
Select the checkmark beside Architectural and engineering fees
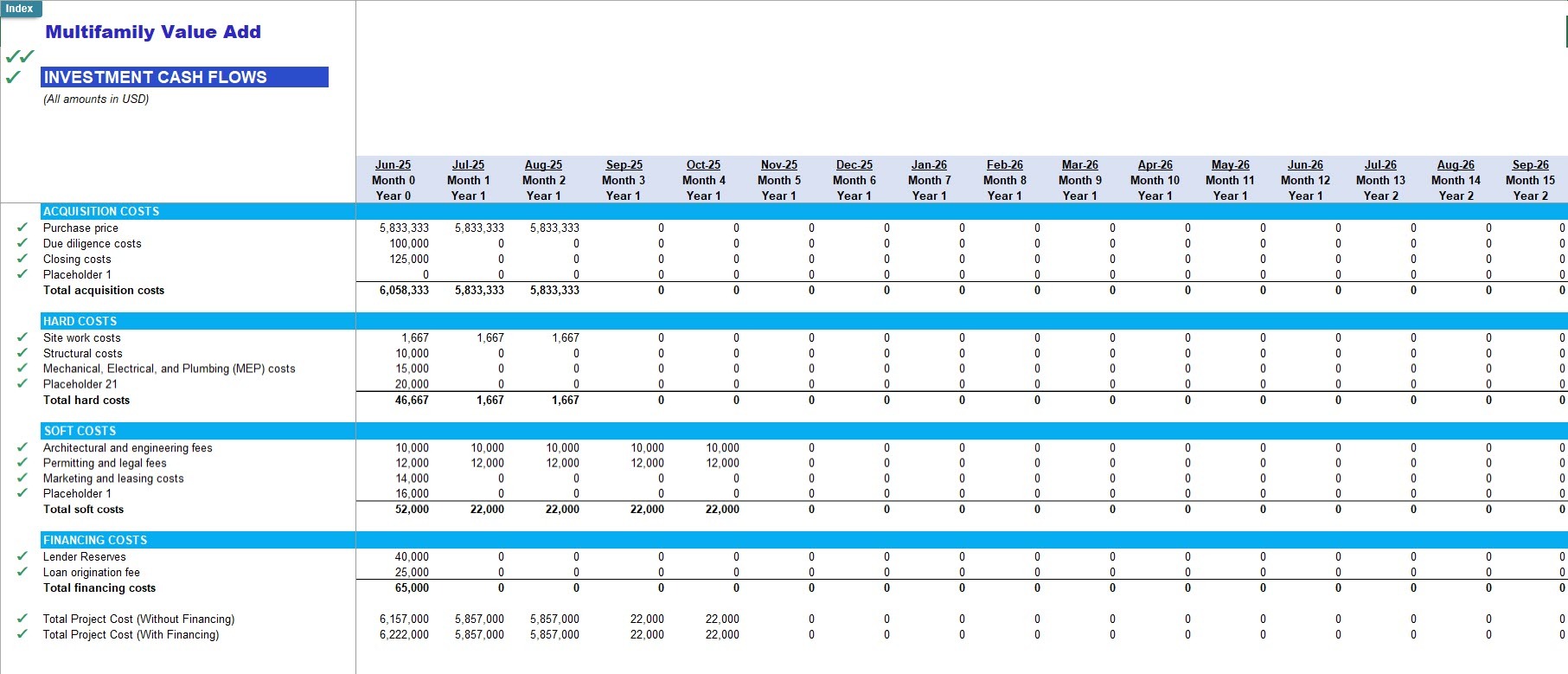[22, 447]
